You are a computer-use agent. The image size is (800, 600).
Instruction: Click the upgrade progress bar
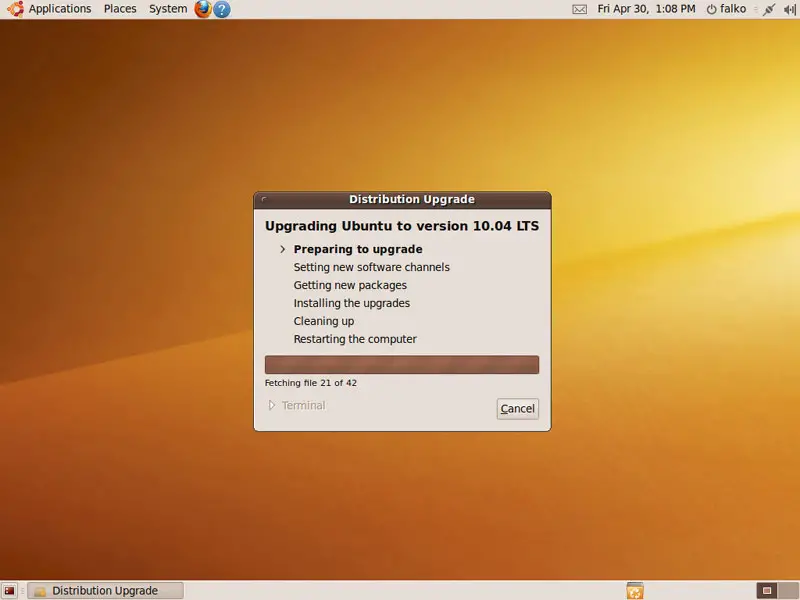pos(401,365)
